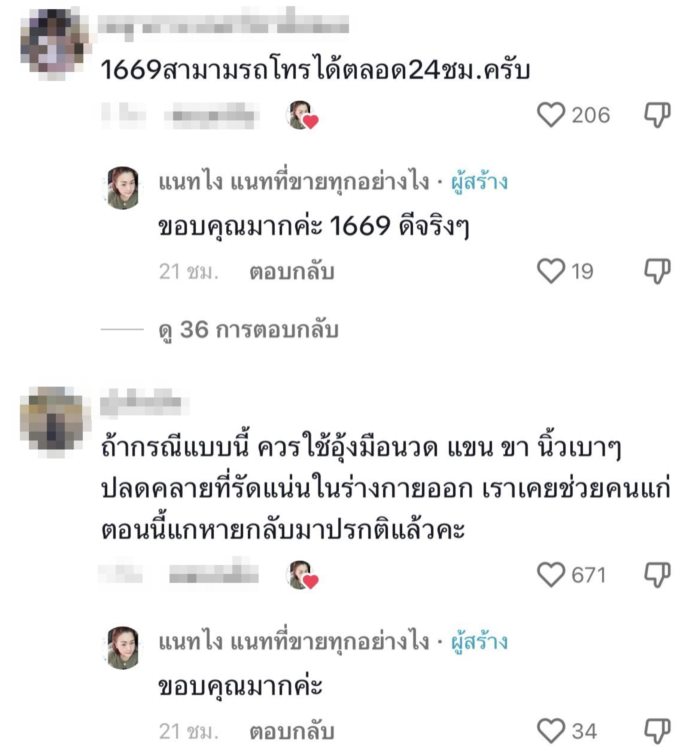Like the 1669 comment with 206 likes
The image size is (700, 752).
(x=552, y=116)
